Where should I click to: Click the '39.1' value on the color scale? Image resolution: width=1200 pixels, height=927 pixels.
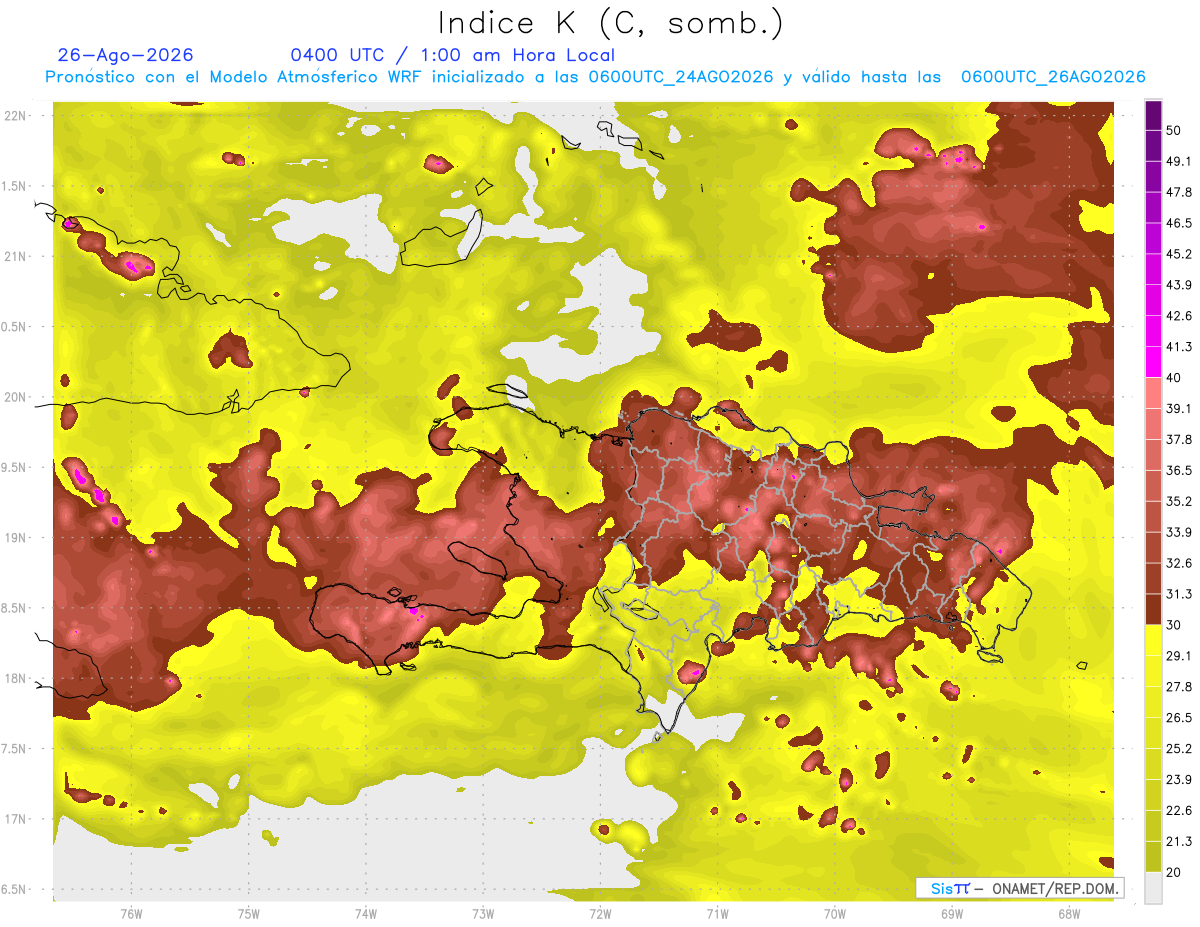coord(1179,409)
